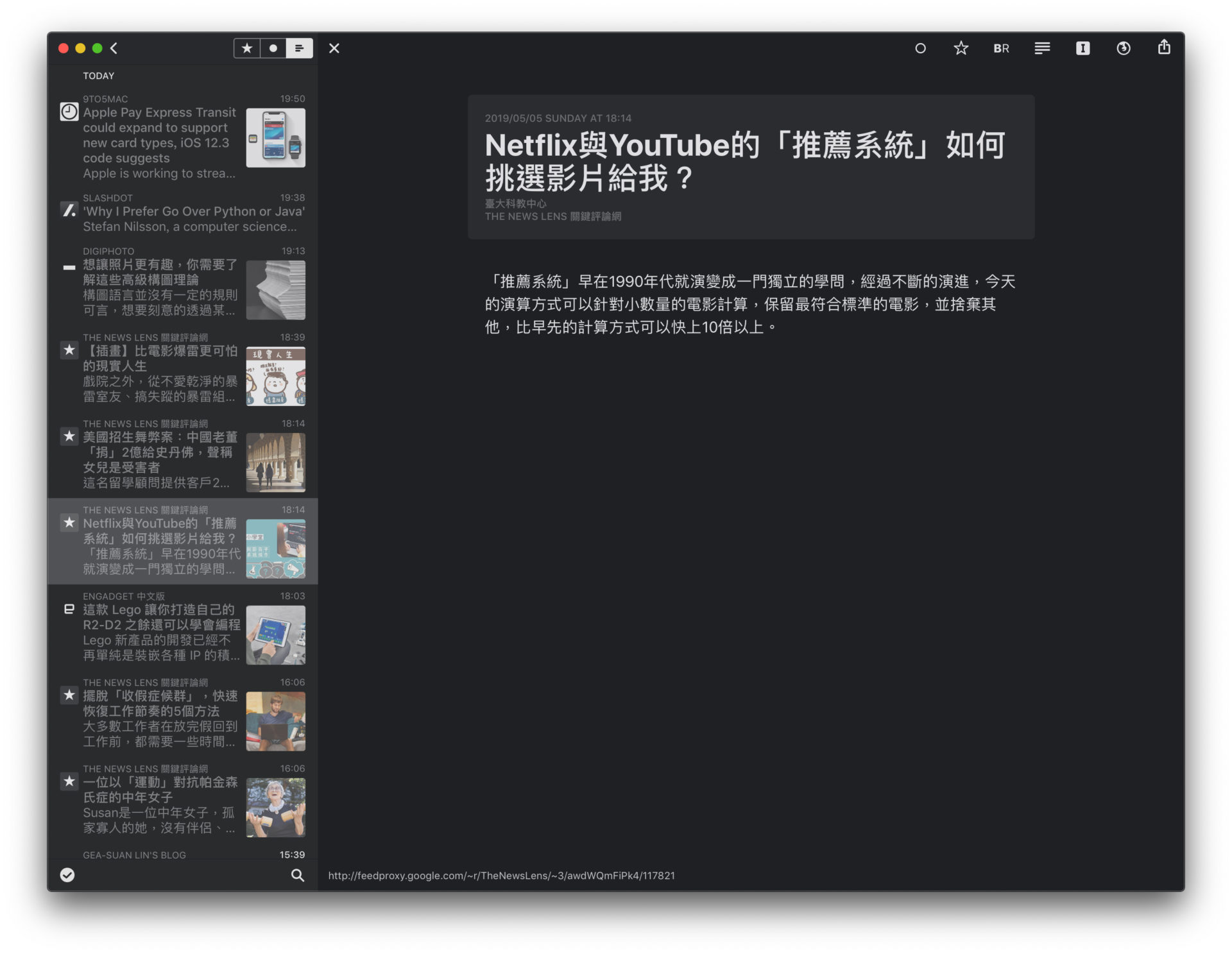Click Slashdot feed icon
This screenshot has height=954, width=1232.
[x=69, y=210]
